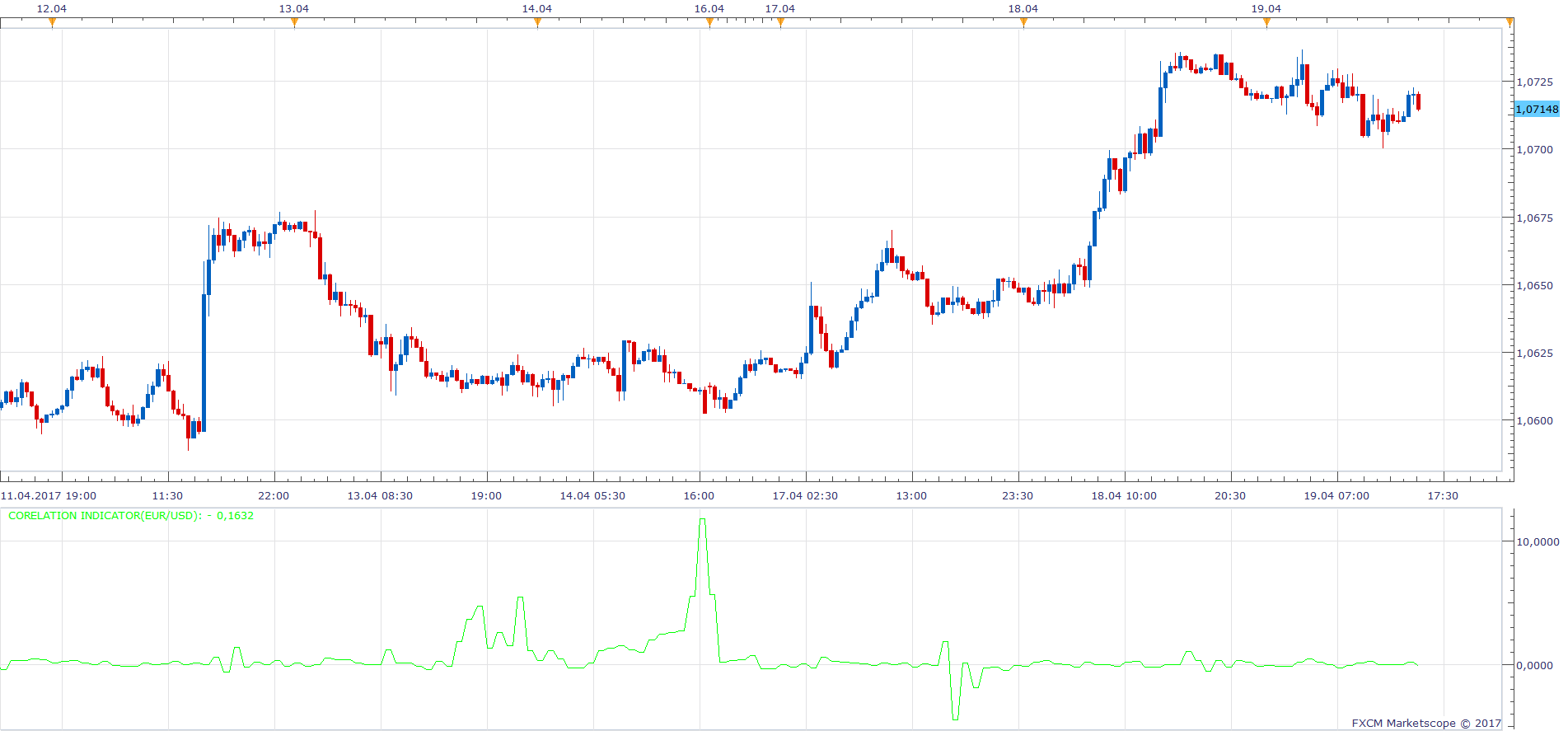
Task: Click the 22:00 time axis label
Action: [274, 495]
